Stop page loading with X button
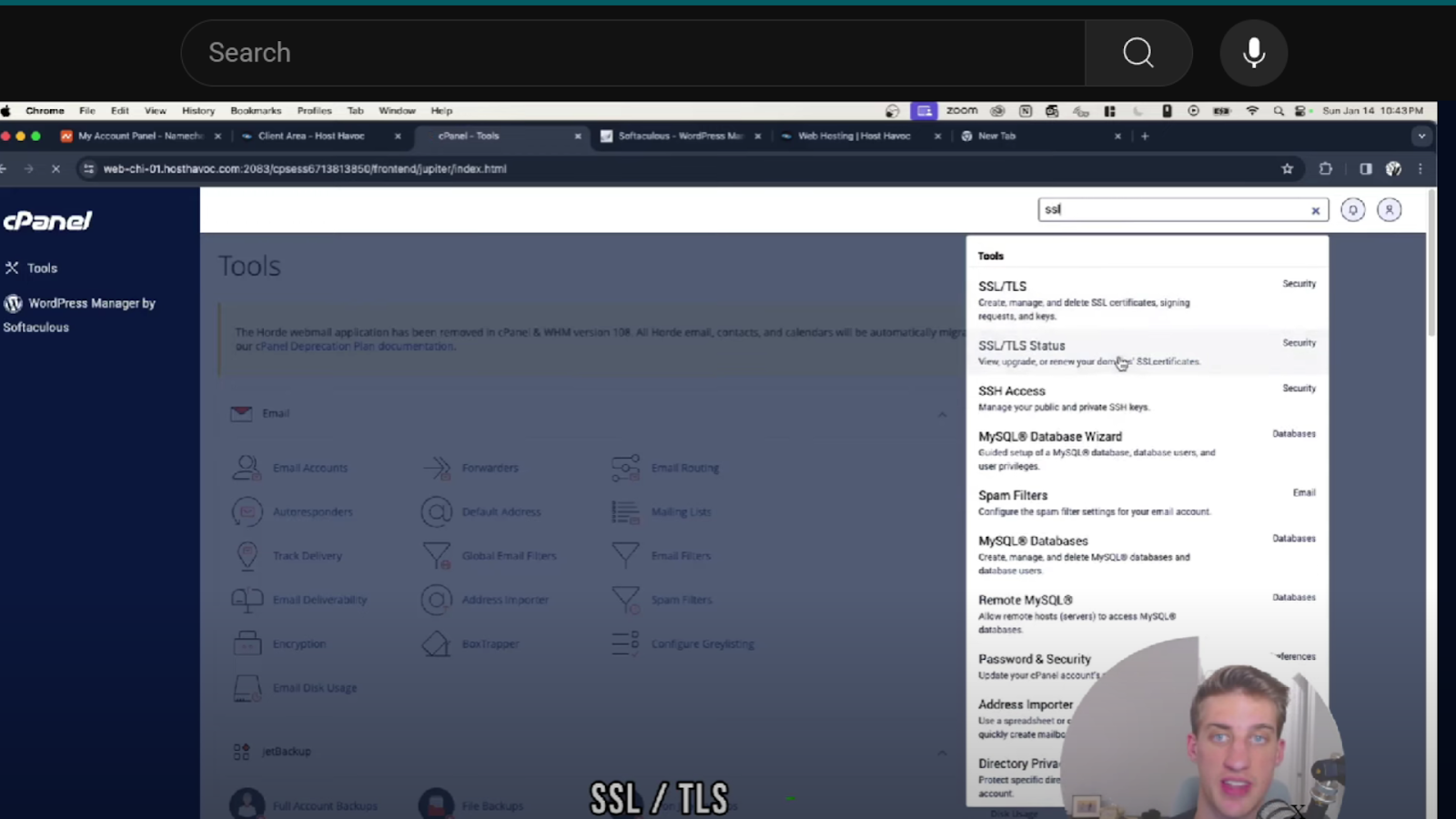Viewport: 1456px width, 819px height. coord(56,169)
